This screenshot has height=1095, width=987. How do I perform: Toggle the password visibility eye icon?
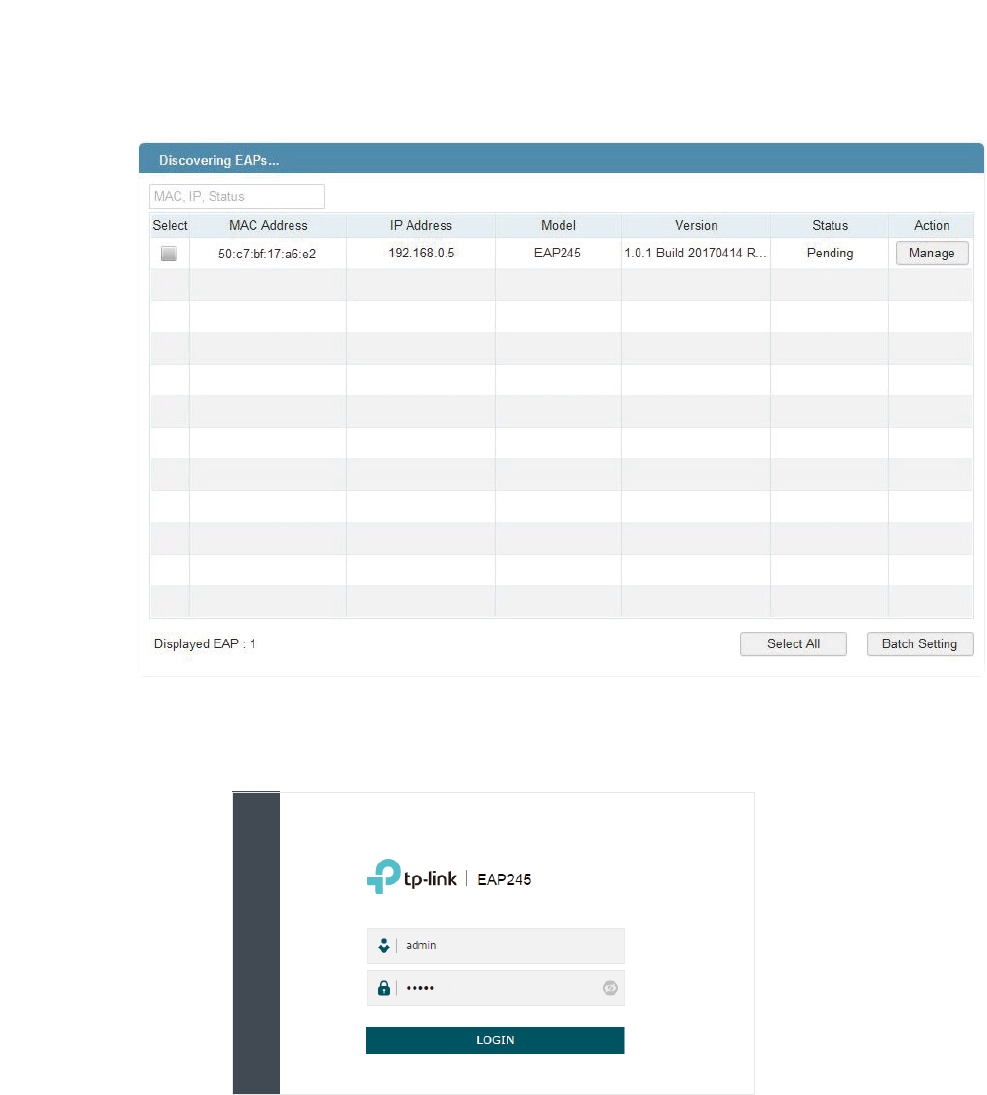[610, 988]
